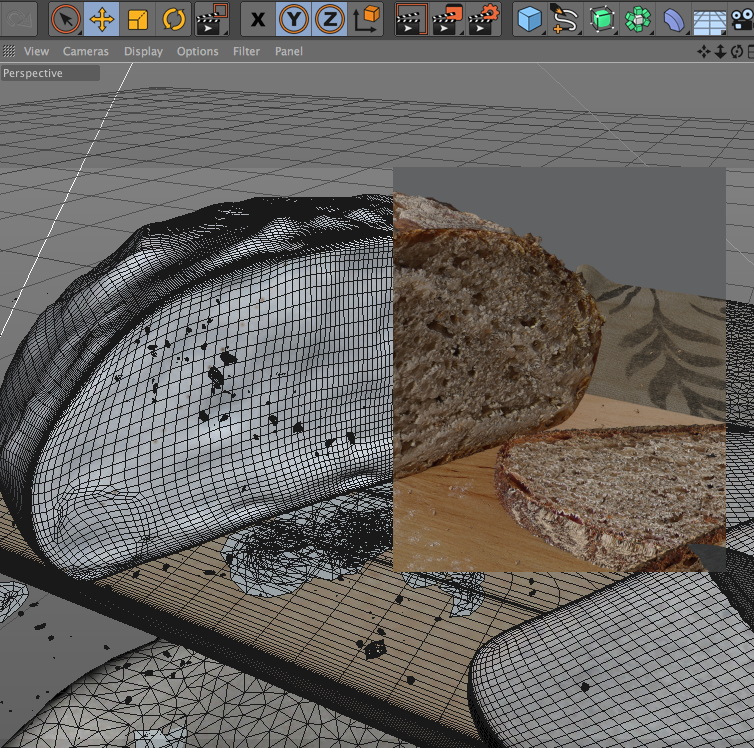Toggle the Y axis lock
Image resolution: width=754 pixels, height=748 pixels.
tap(293, 19)
